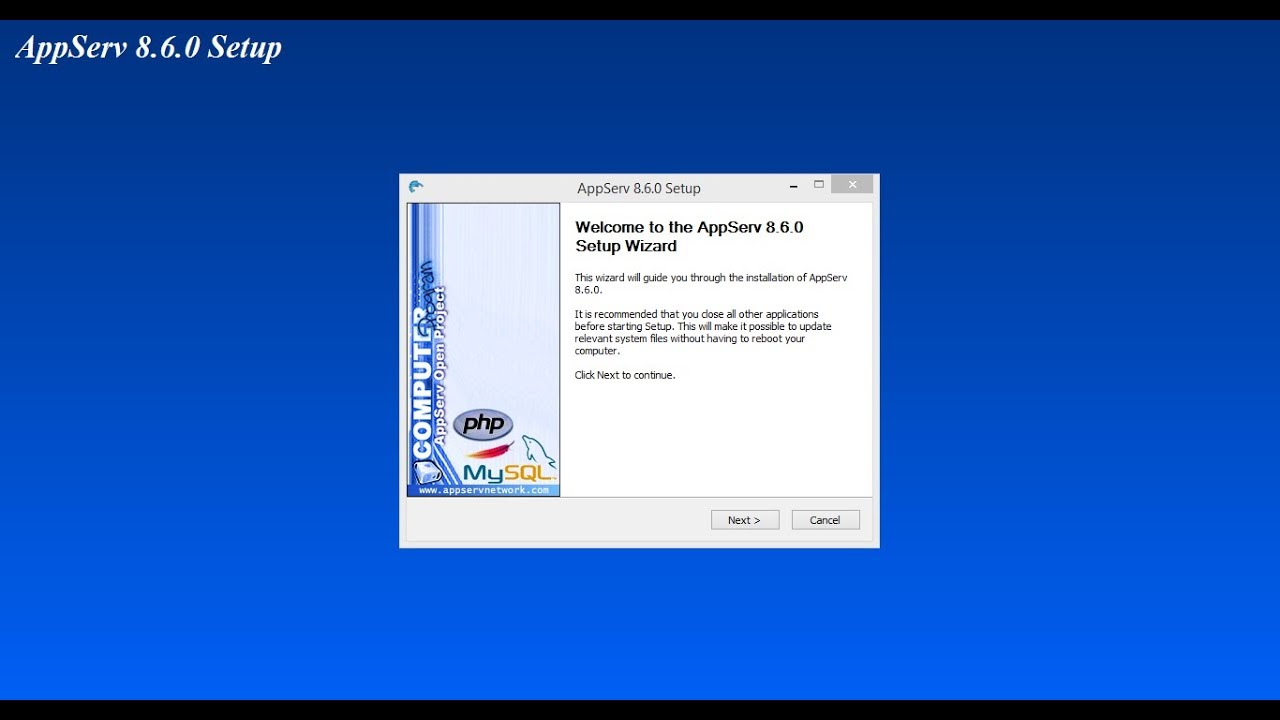
Task: Click the maximize button in title bar
Action: (819, 185)
